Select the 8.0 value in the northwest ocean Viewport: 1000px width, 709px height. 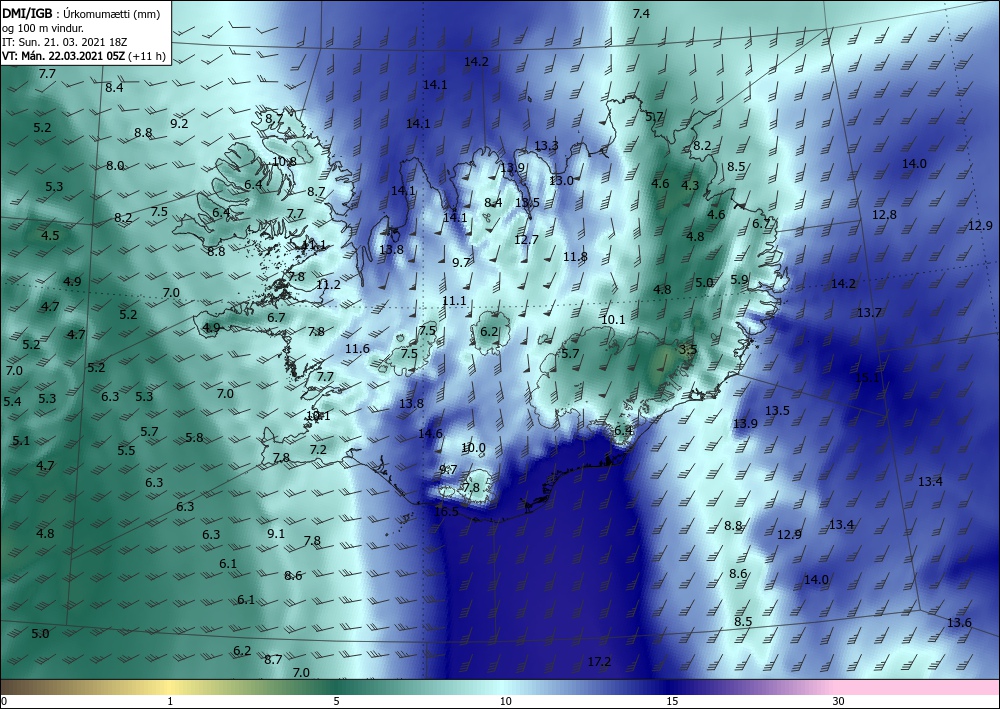pos(115,166)
